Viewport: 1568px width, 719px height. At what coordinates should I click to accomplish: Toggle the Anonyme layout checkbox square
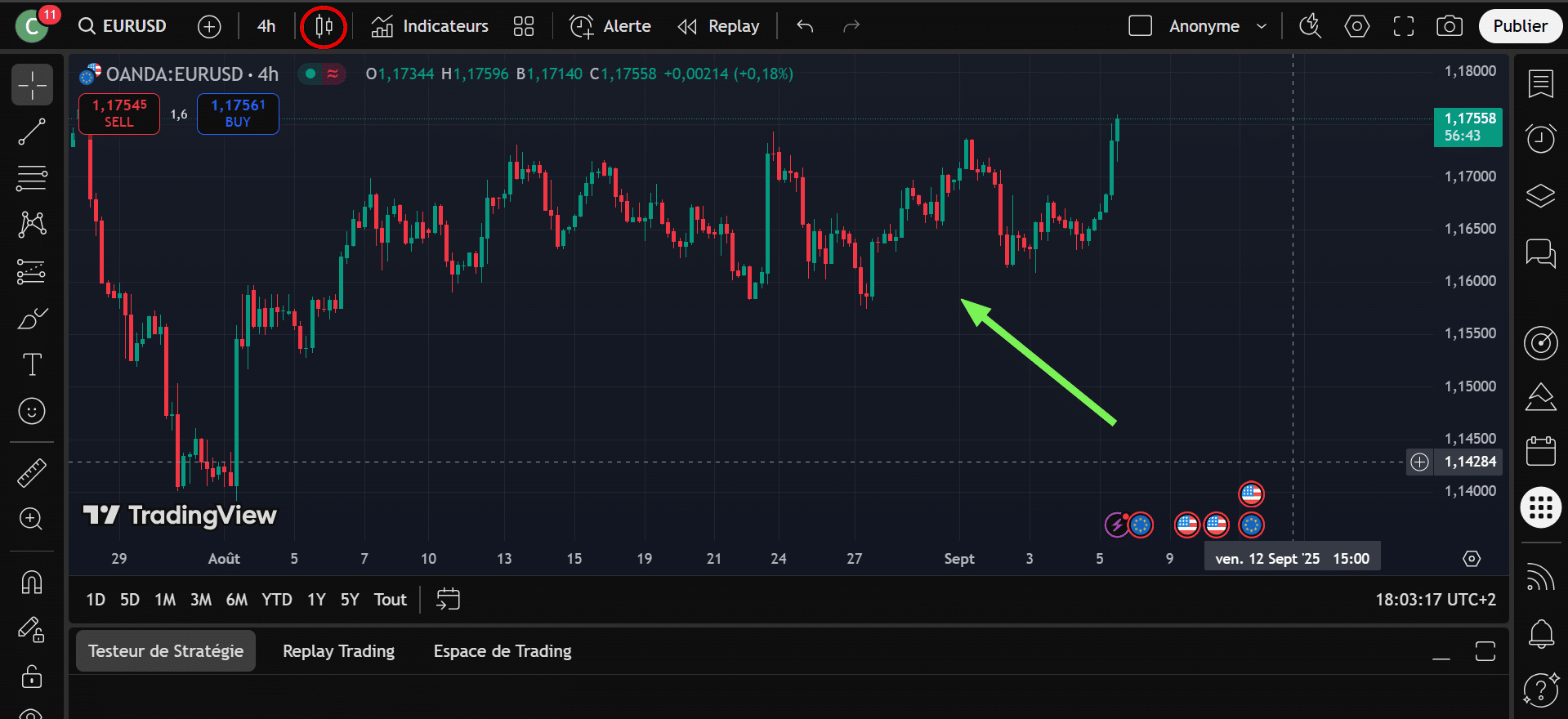1140,26
